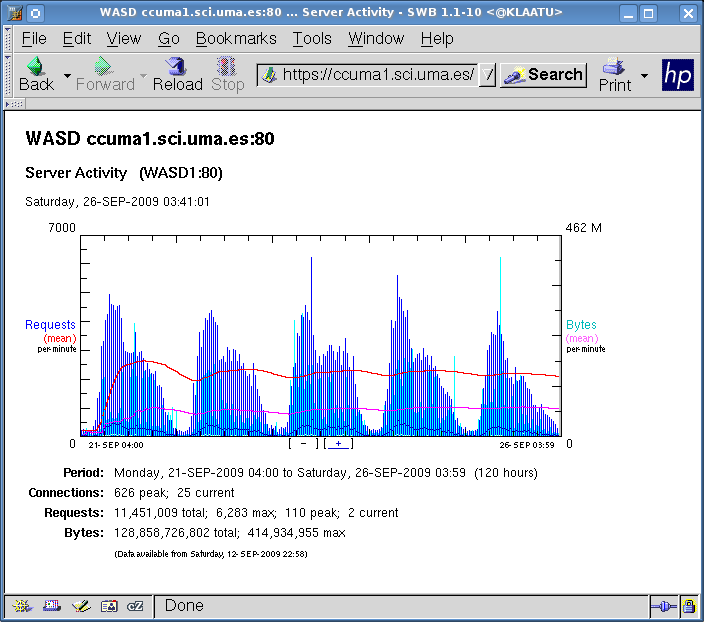Collapse the menu bar grippy handle
This screenshot has height=622, width=704.
click(x=8, y=39)
